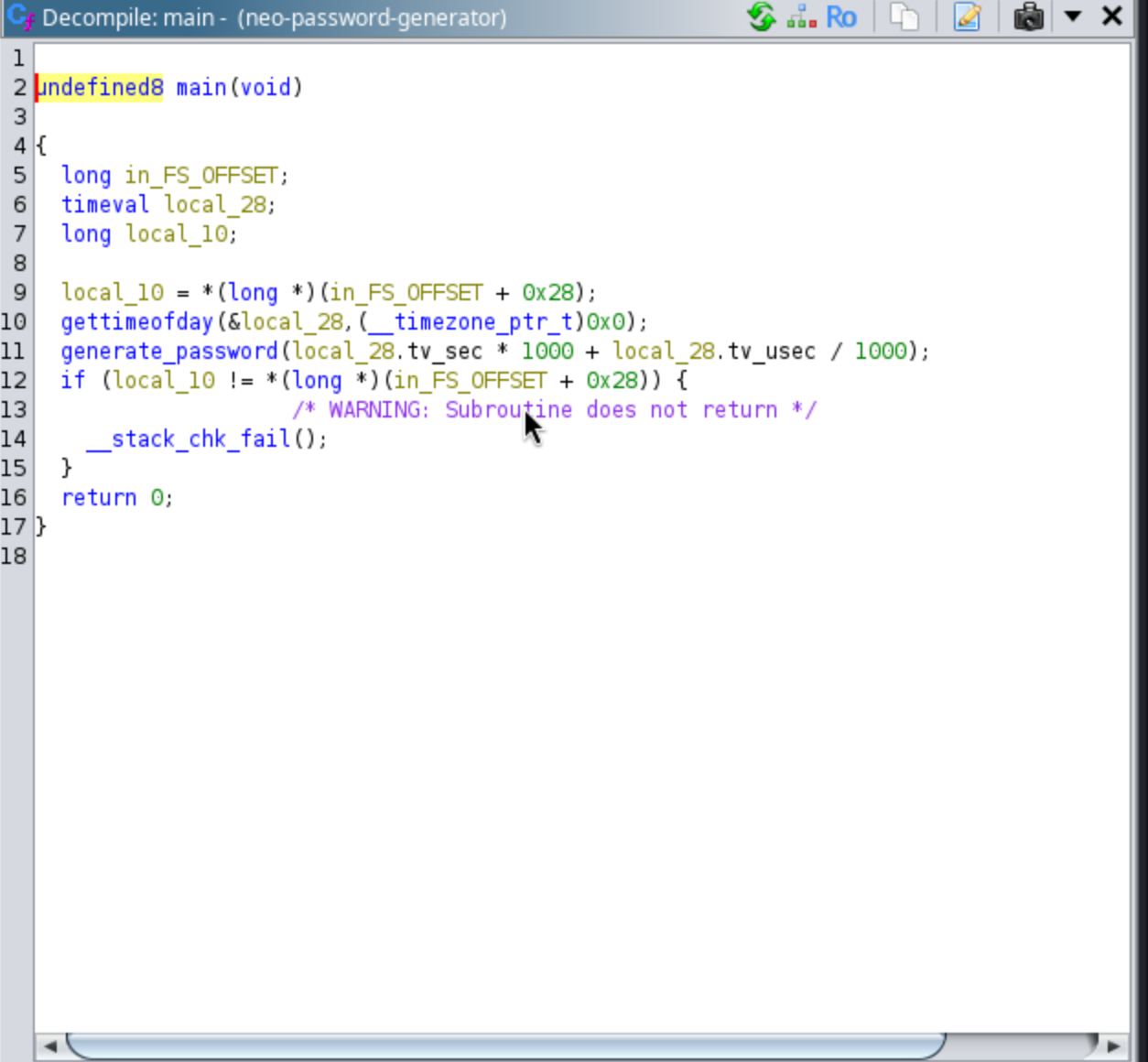Toggle the blue 'Ro' toolbar button
Viewport: 1148px width, 1062px height.
click(840, 16)
